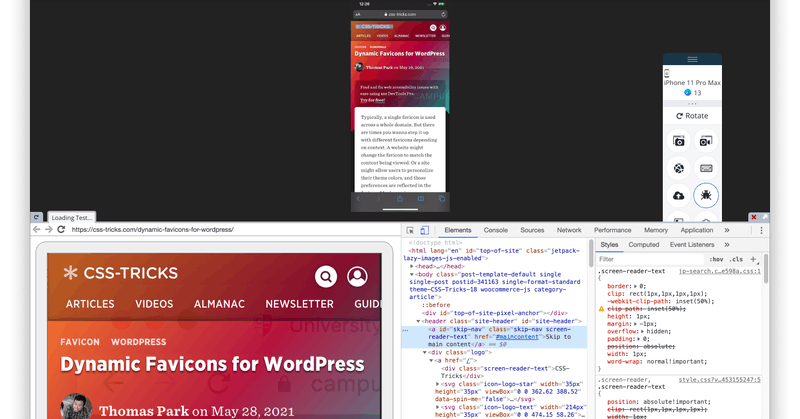Screen dimensions: 800x419
Task: Open the Performance tab
Action: click(612, 230)
